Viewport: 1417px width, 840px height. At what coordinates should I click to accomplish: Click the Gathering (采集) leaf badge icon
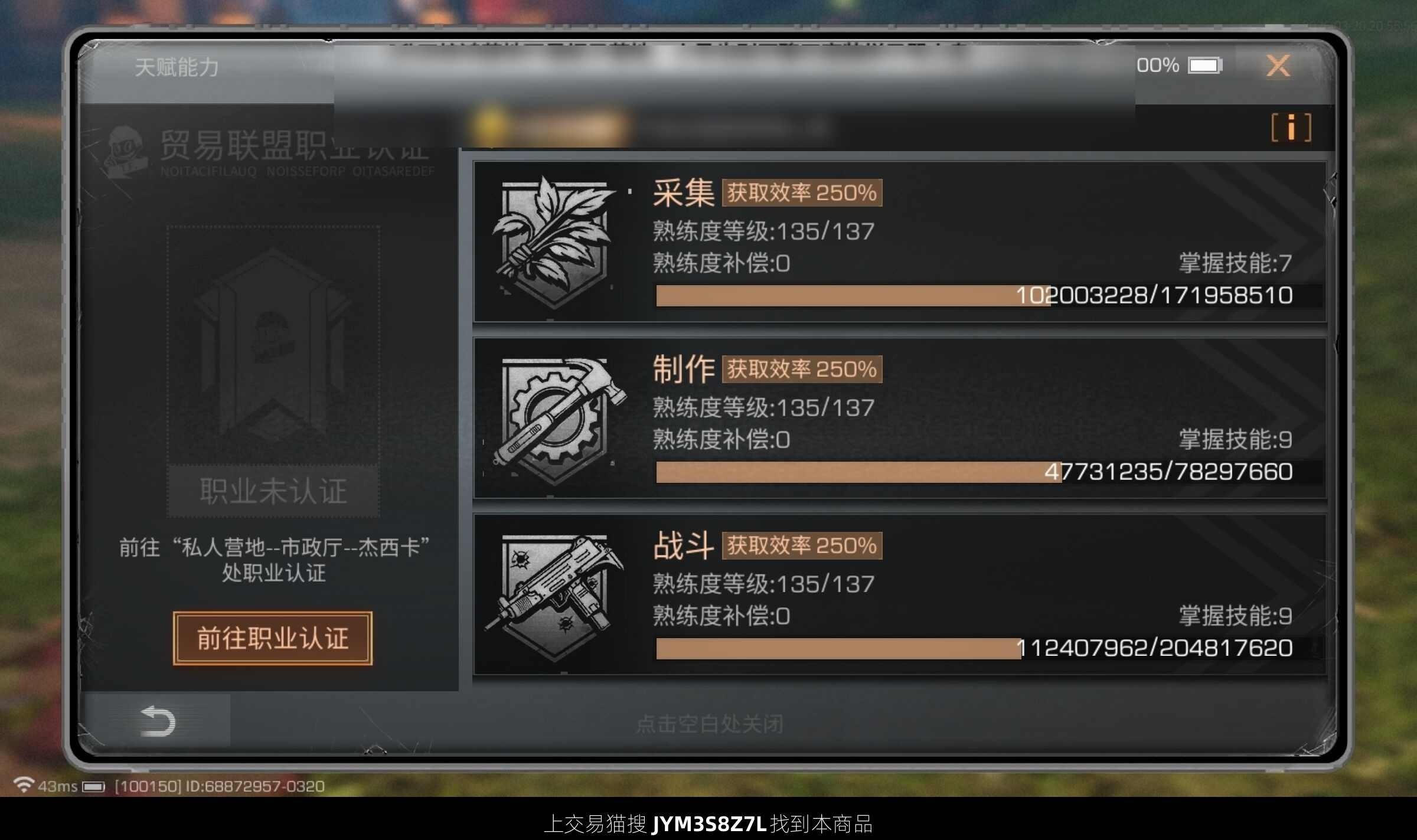[553, 242]
